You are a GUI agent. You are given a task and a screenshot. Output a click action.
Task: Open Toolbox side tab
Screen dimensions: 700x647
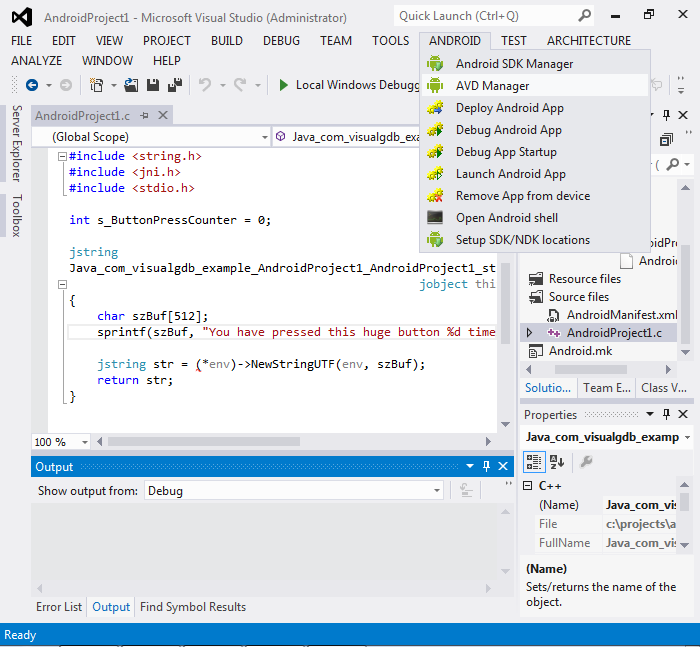(x=17, y=215)
